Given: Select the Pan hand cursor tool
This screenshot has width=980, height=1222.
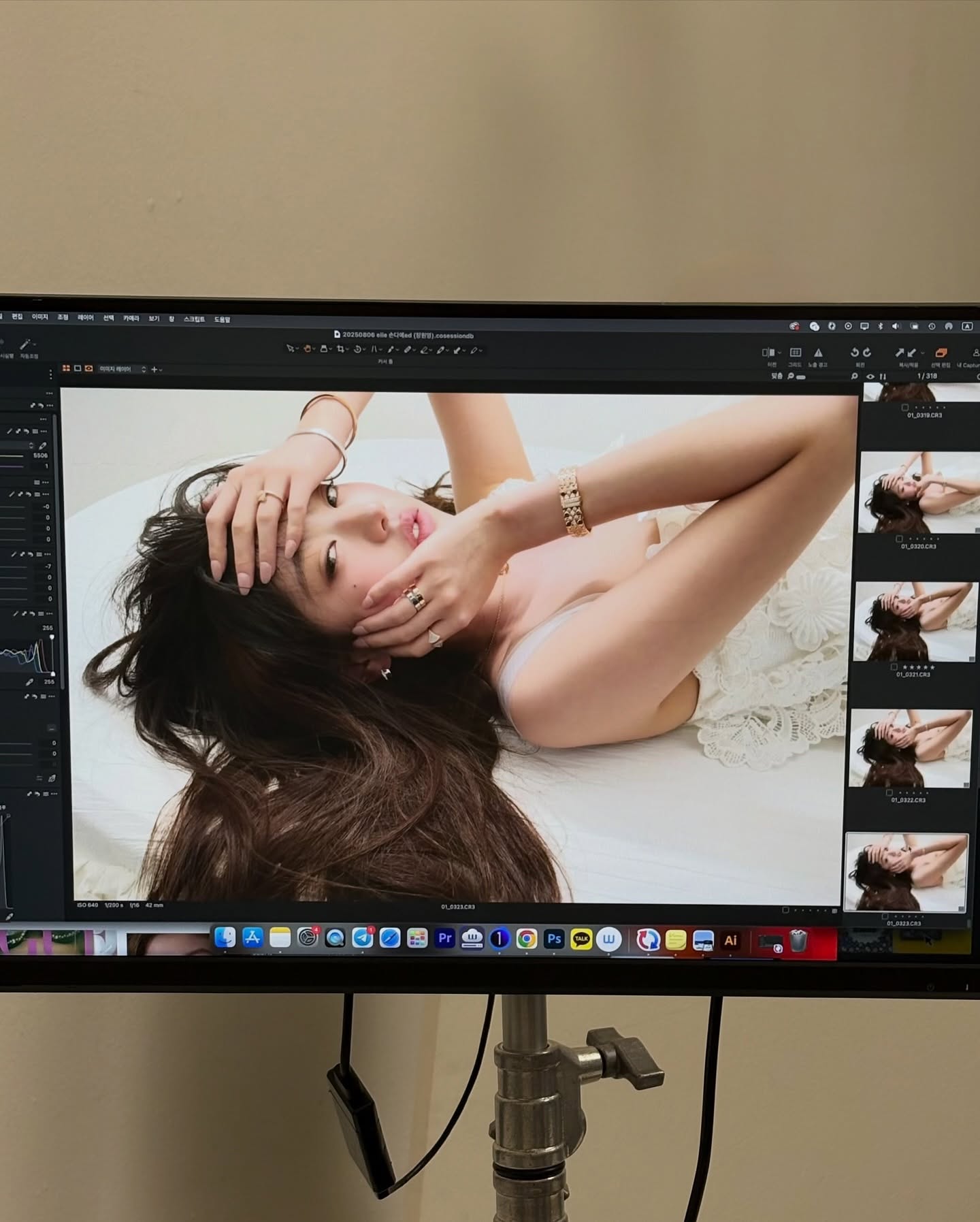Looking at the screenshot, I should (308, 349).
